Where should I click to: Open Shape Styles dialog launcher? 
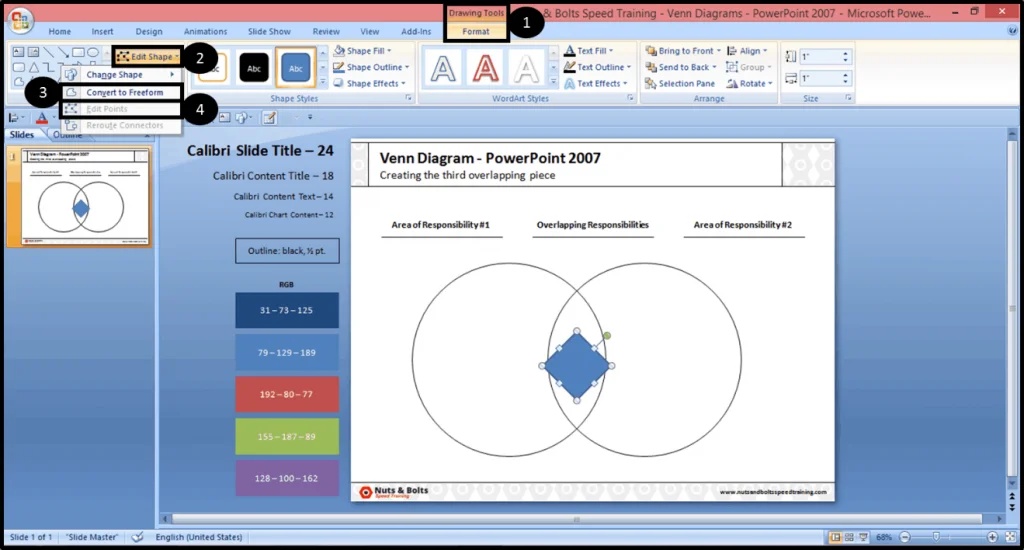pyautogui.click(x=409, y=98)
